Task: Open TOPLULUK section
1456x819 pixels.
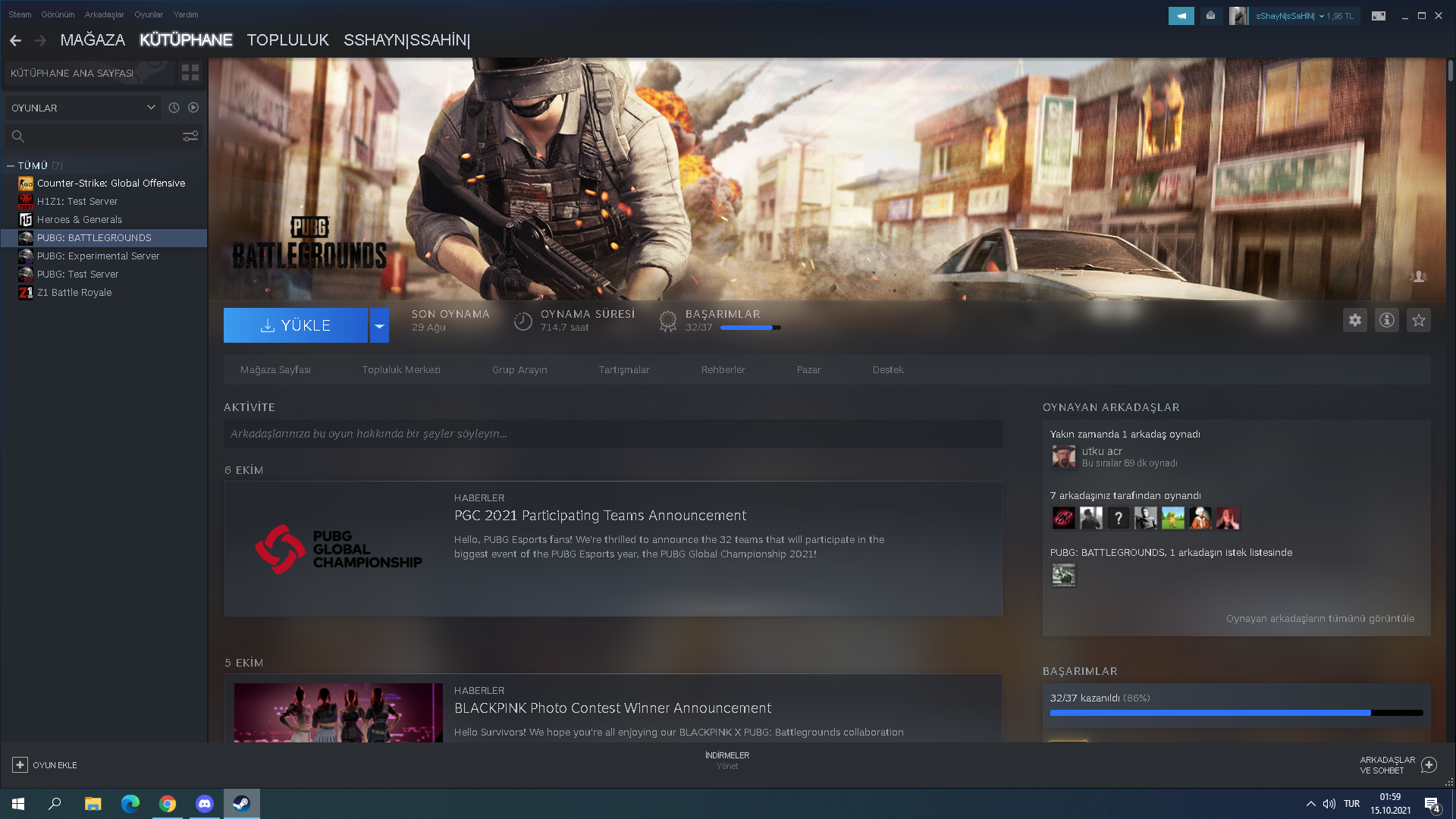Action: [288, 40]
